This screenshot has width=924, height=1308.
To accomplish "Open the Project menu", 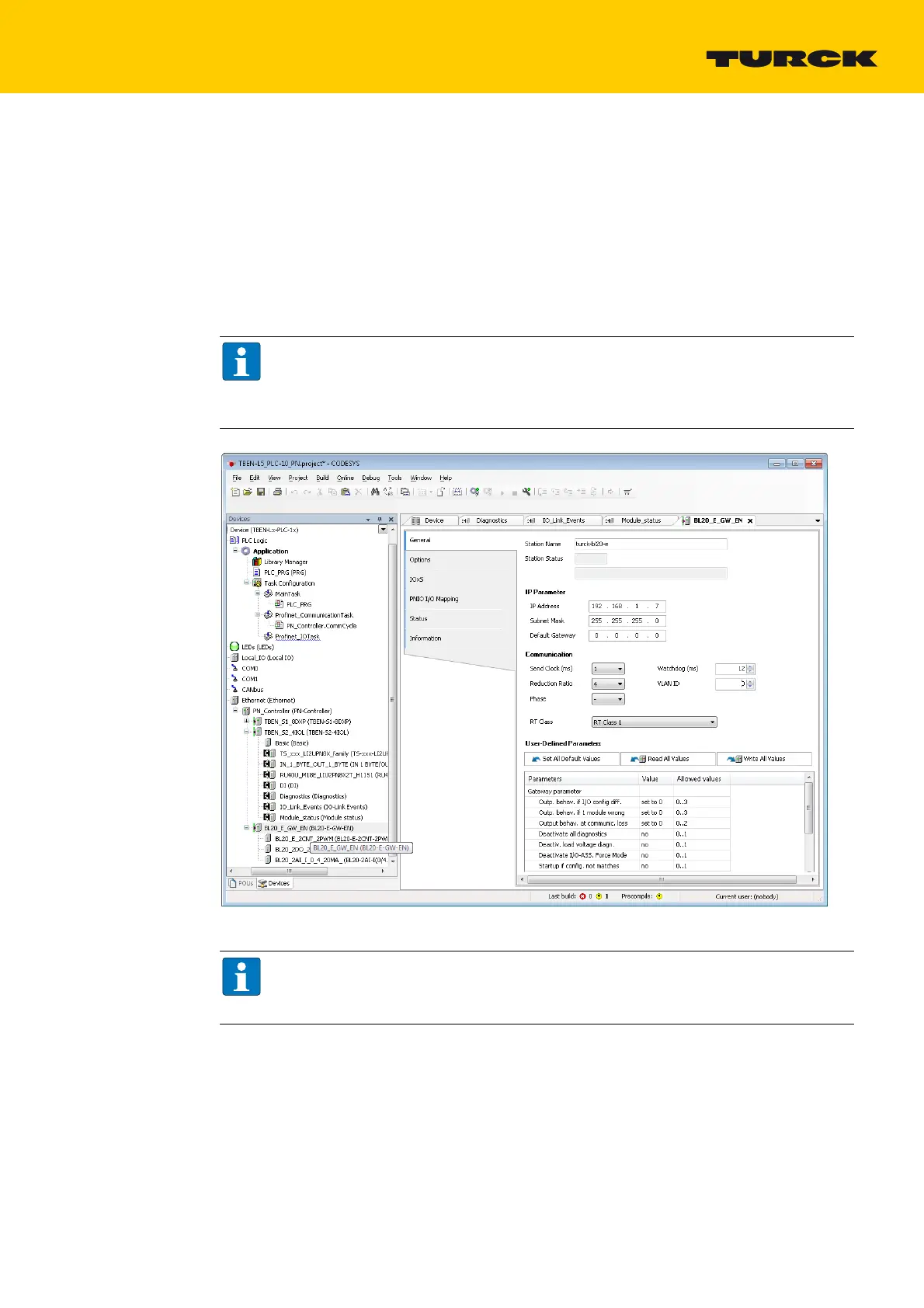I will point(298,478).
